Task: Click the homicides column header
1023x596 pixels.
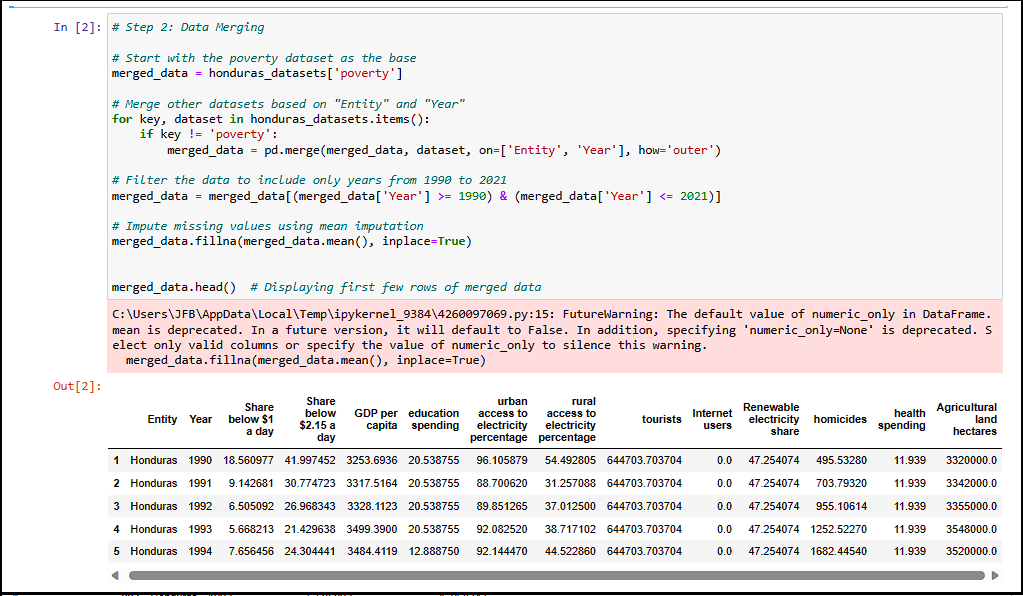Action: coord(839,419)
